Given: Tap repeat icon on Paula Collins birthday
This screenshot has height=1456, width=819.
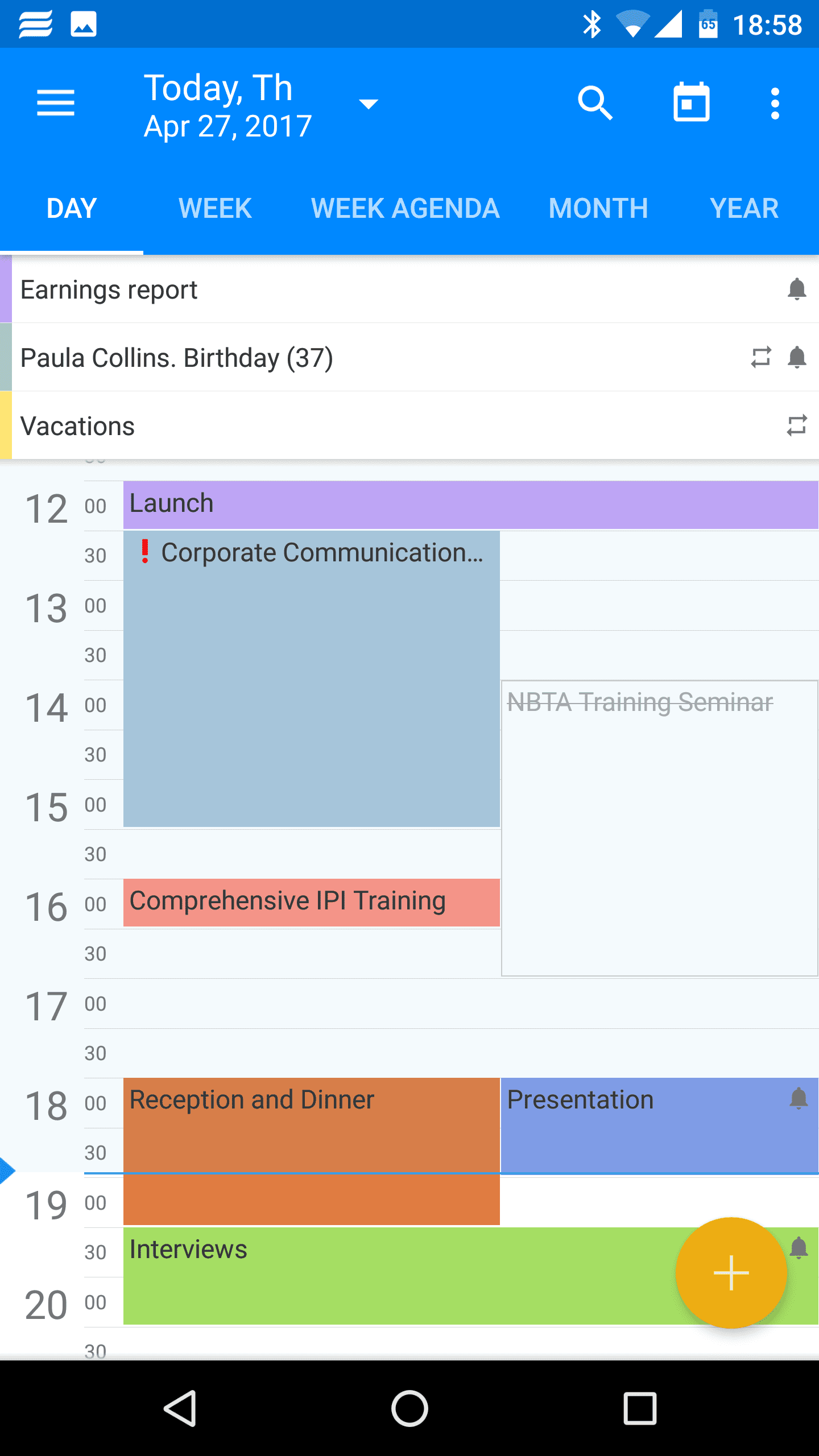Looking at the screenshot, I should tap(761, 358).
